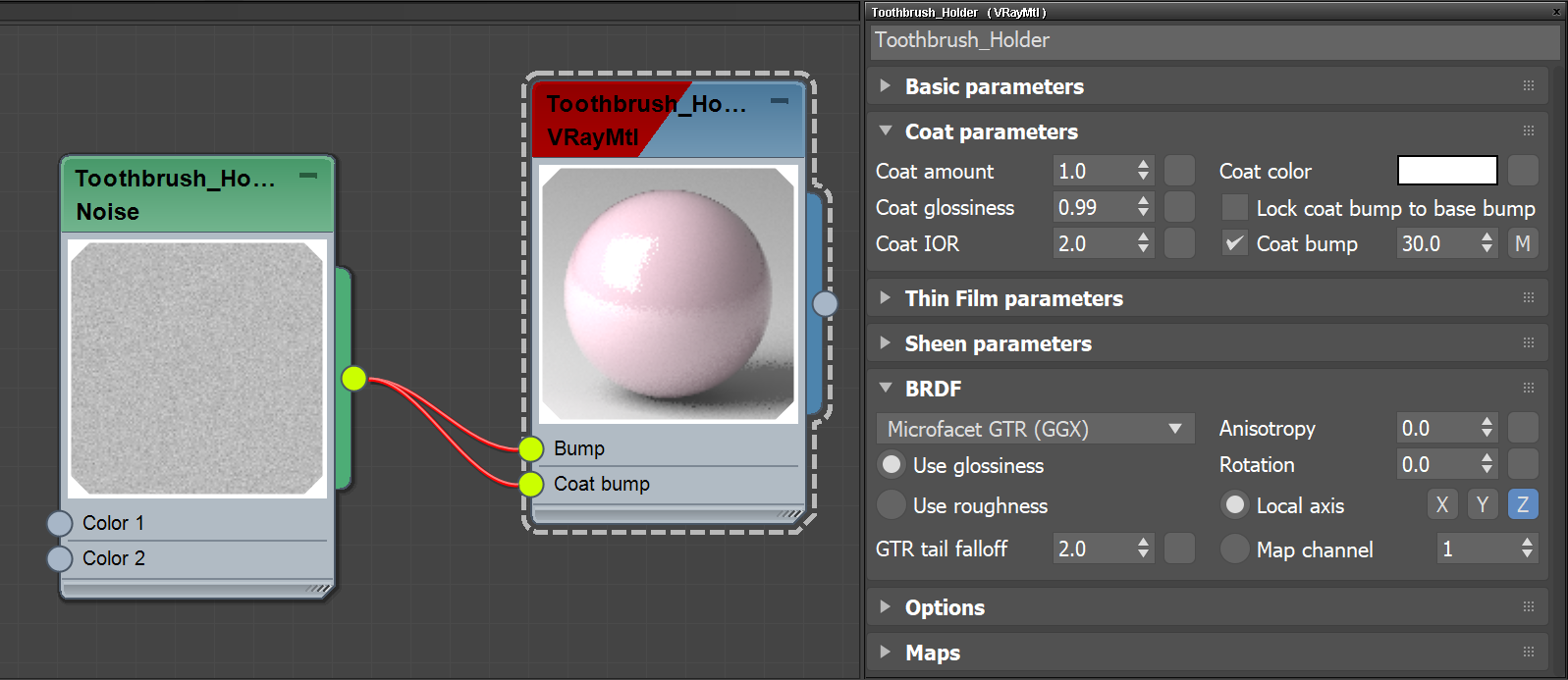Click the map slot next to Coat amount
The height and width of the screenshot is (680, 1568).
coord(1179,171)
